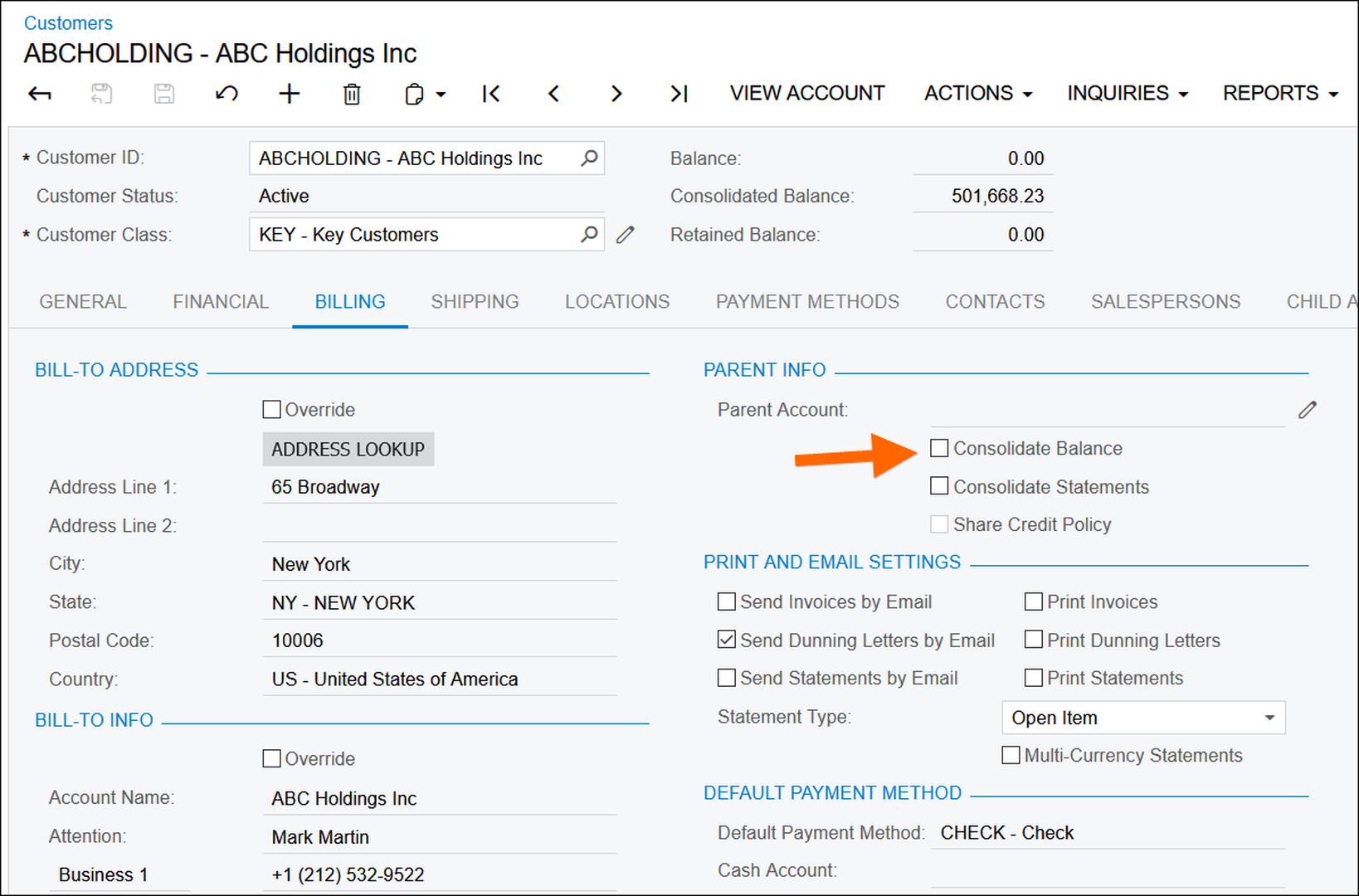The height and width of the screenshot is (896, 1359).
Task: Go to the first record
Action: click(x=491, y=94)
